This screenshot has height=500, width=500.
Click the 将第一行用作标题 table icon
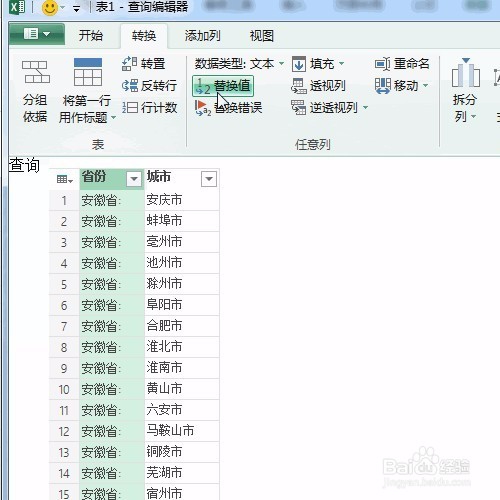coord(88,72)
